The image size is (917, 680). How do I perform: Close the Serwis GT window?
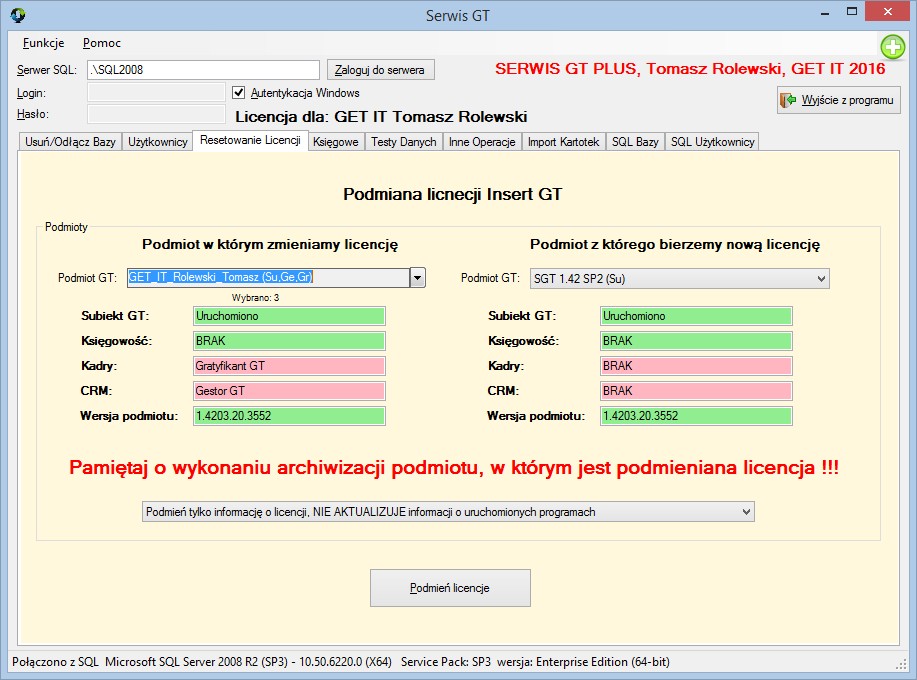[887, 12]
